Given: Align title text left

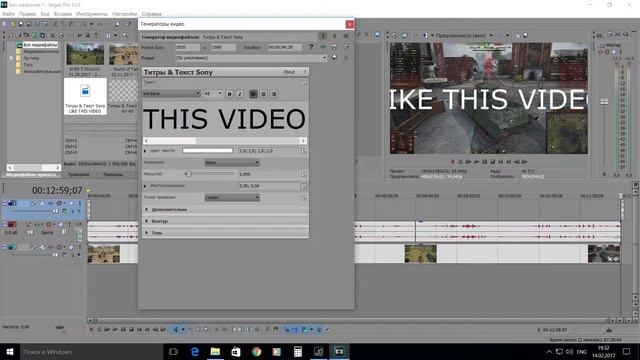Looking at the screenshot, I should 253,94.
